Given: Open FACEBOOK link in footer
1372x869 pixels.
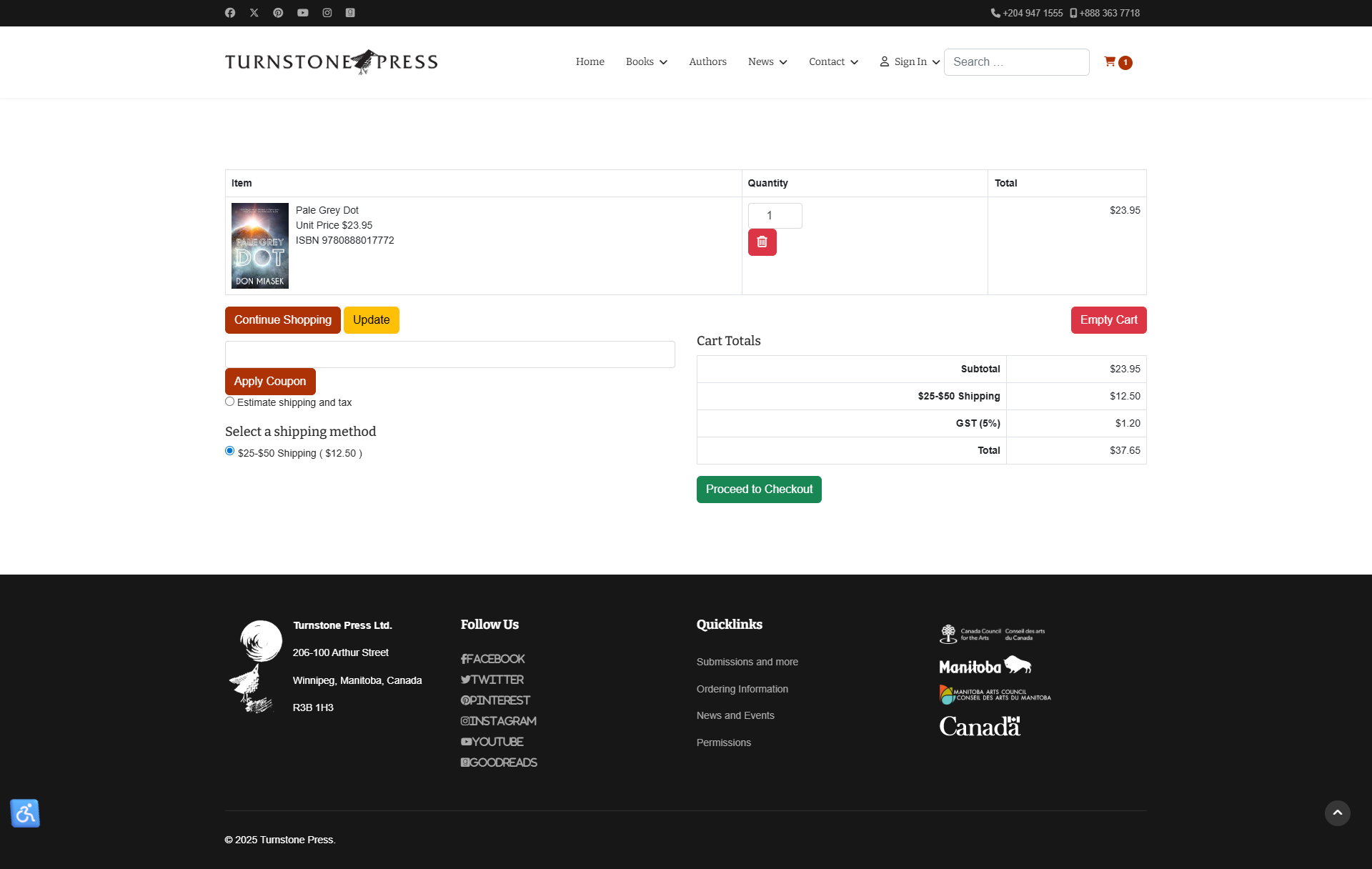Looking at the screenshot, I should (493, 659).
